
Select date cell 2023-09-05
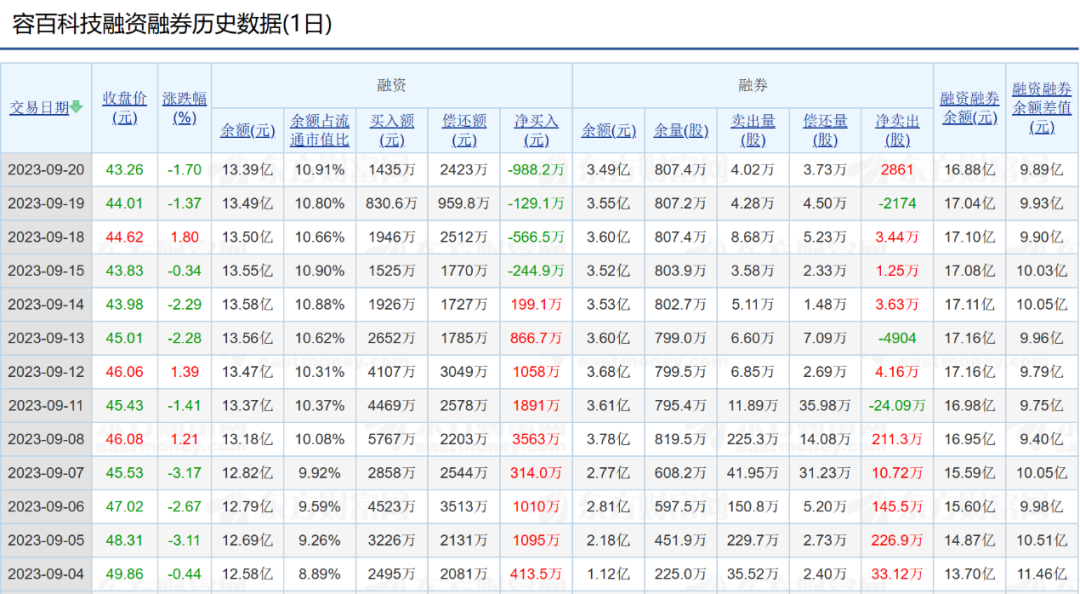(46, 540)
